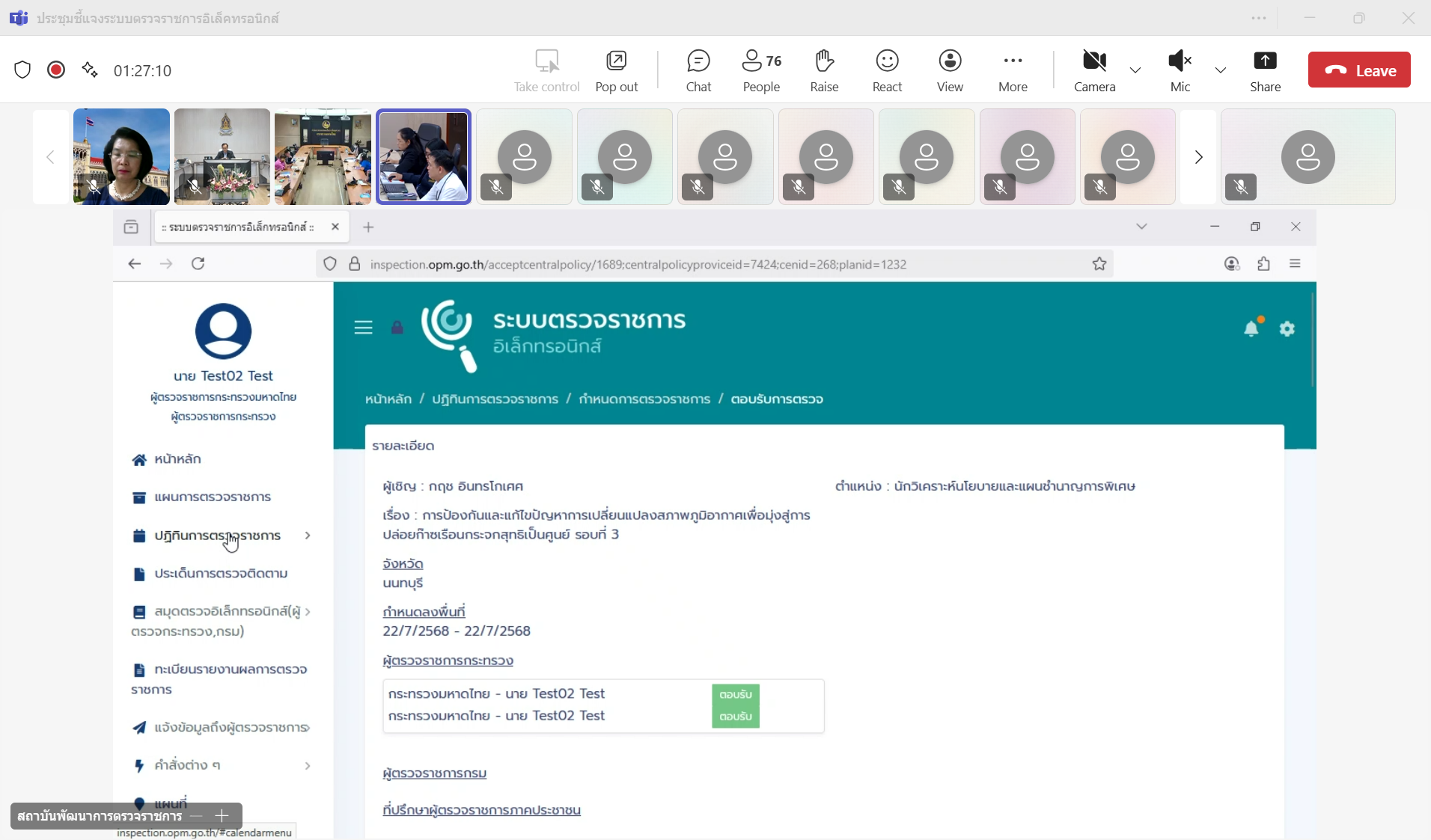Open the React emoji menu
This screenshot has height=840, width=1431.
coord(887,70)
